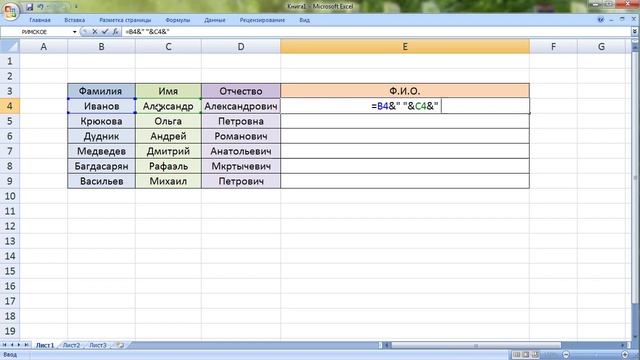Minimize the workbook window inside Excel
The width and height of the screenshot is (640, 360).
611,20
